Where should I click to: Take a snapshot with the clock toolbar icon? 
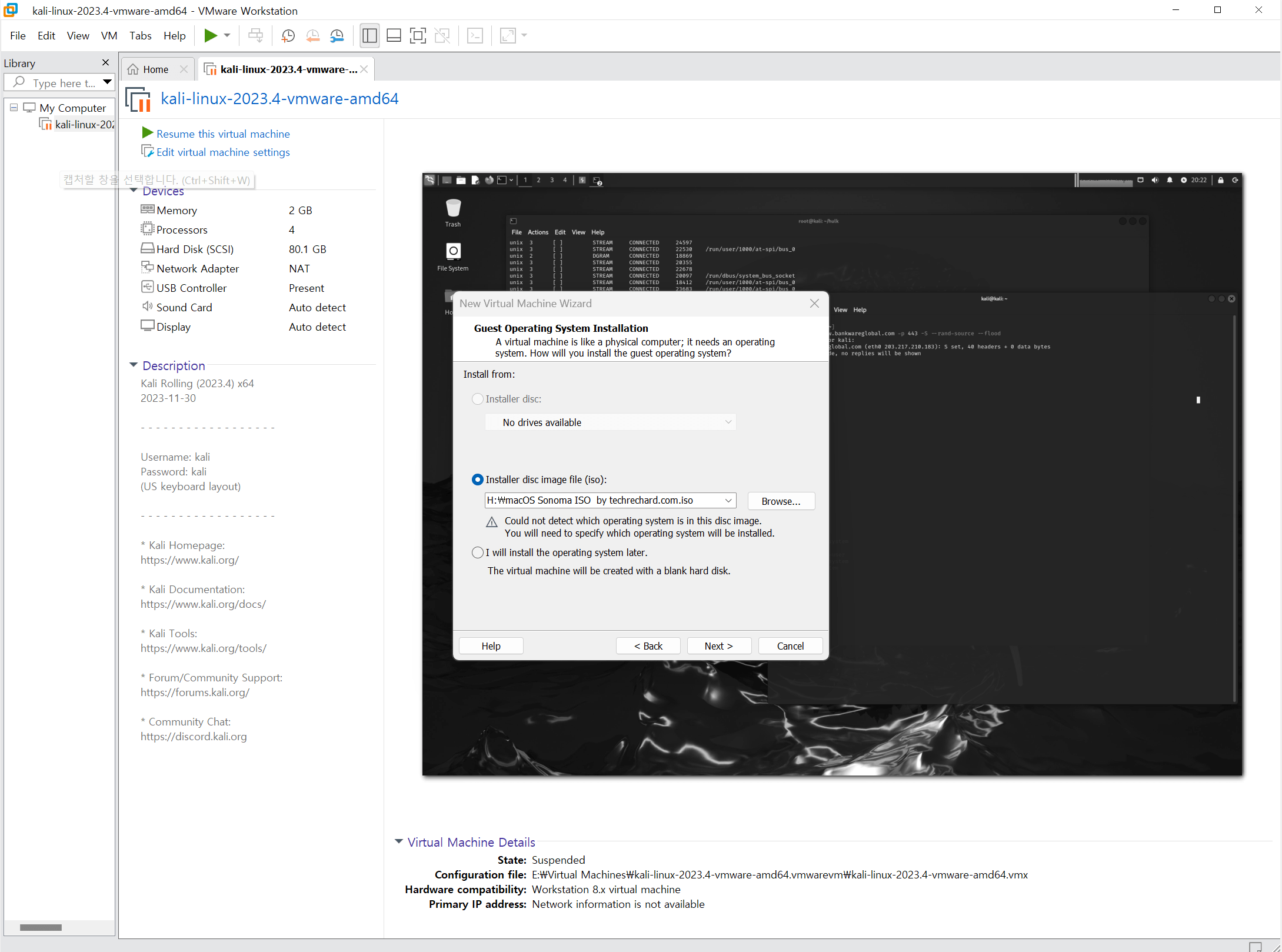tap(288, 36)
